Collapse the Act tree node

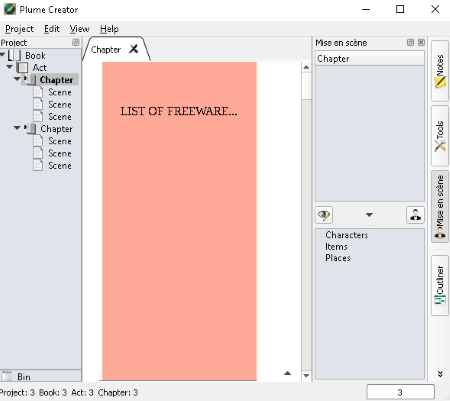[9, 67]
